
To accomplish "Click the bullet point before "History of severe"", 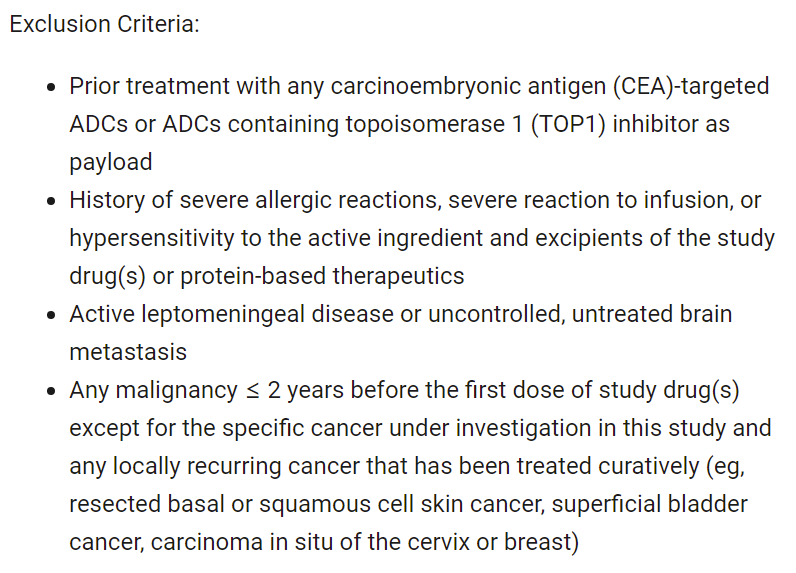I will [52, 201].
